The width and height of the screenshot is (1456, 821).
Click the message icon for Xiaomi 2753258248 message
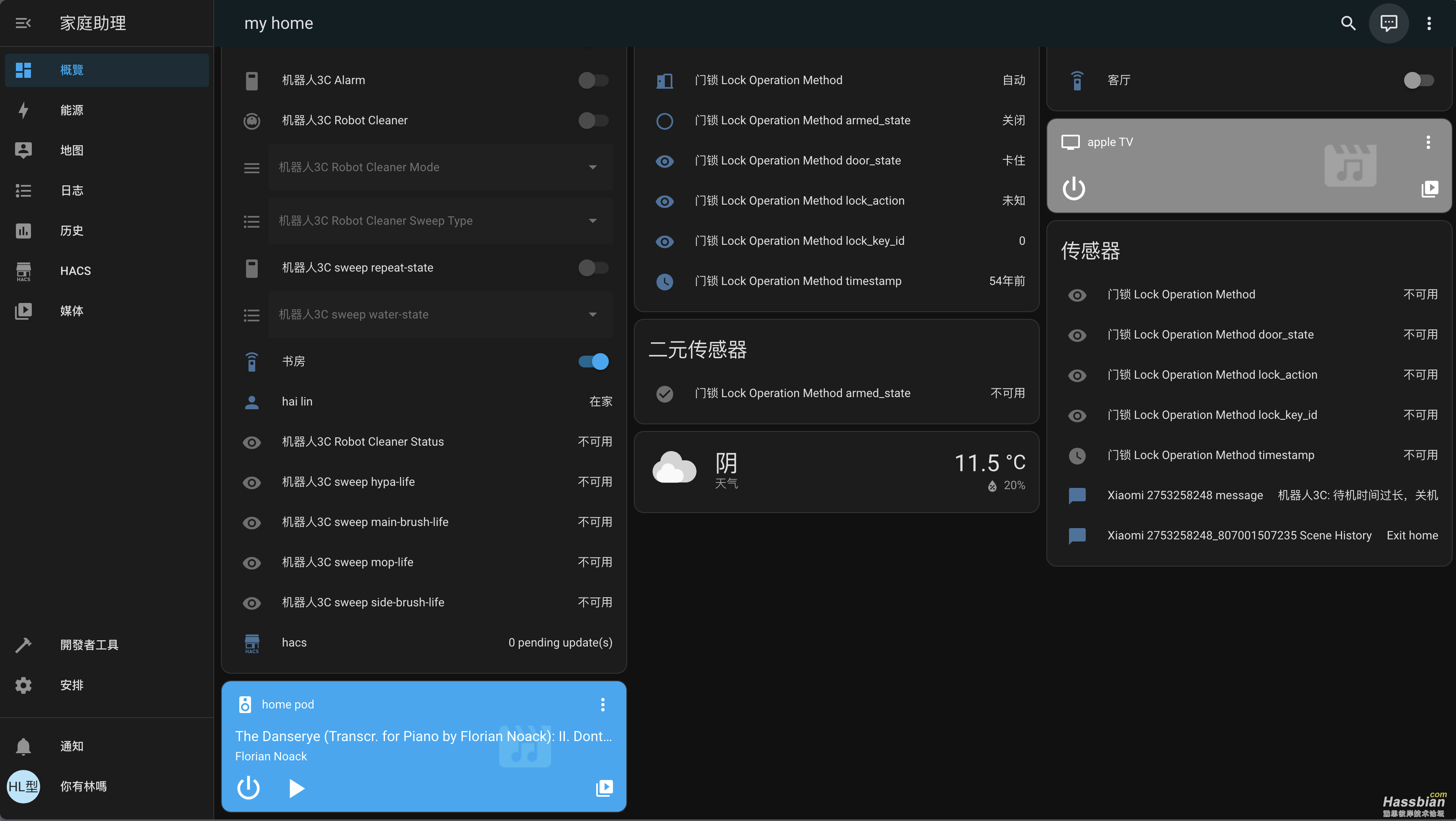(x=1077, y=495)
